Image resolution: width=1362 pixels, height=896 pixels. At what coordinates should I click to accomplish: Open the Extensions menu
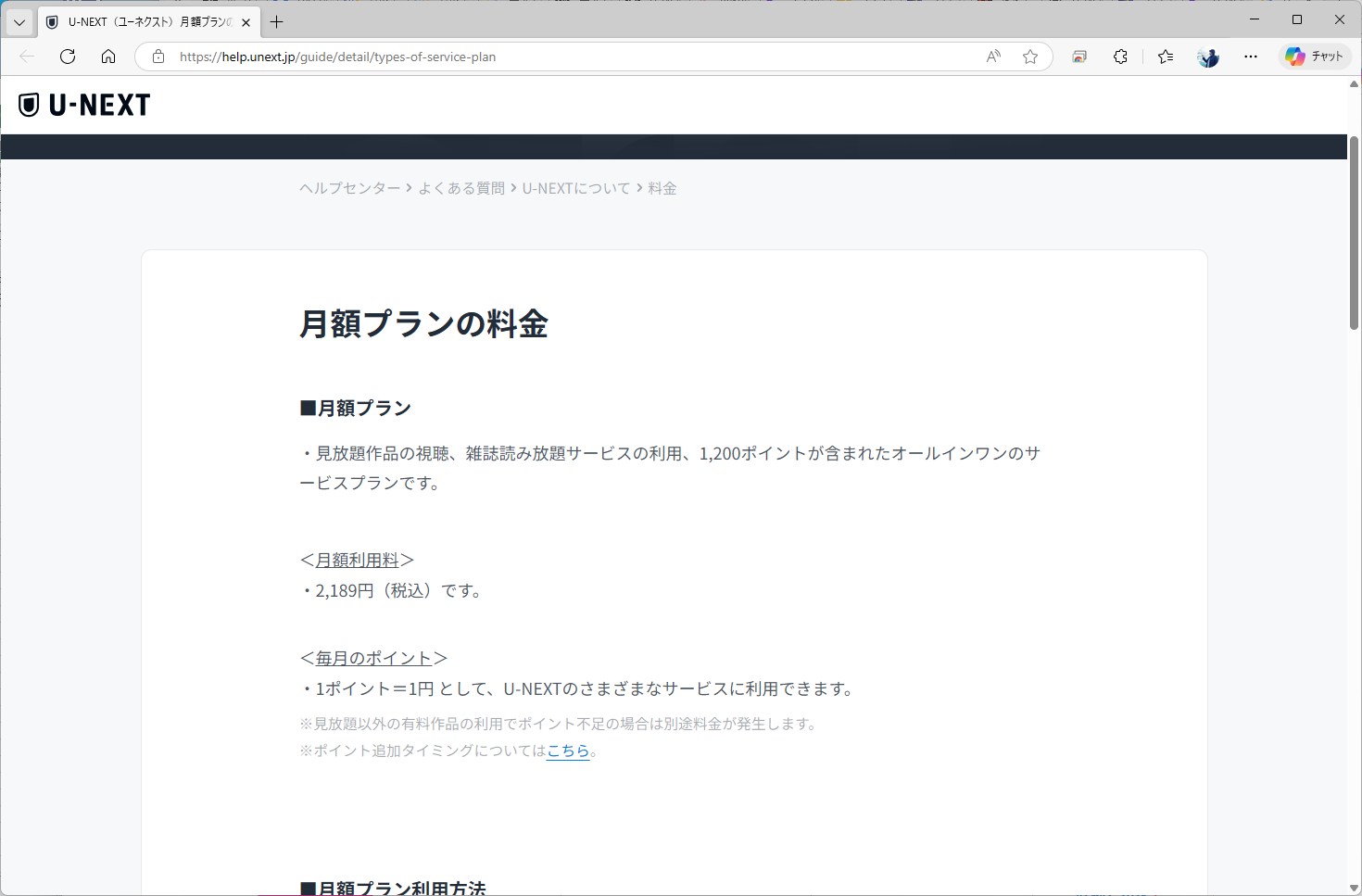pyautogui.click(x=1120, y=57)
